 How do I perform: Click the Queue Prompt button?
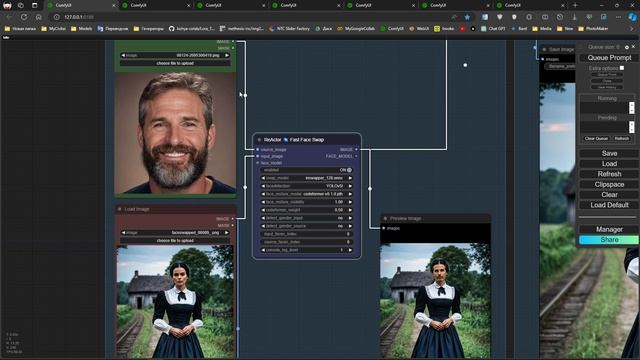pyautogui.click(x=609, y=58)
